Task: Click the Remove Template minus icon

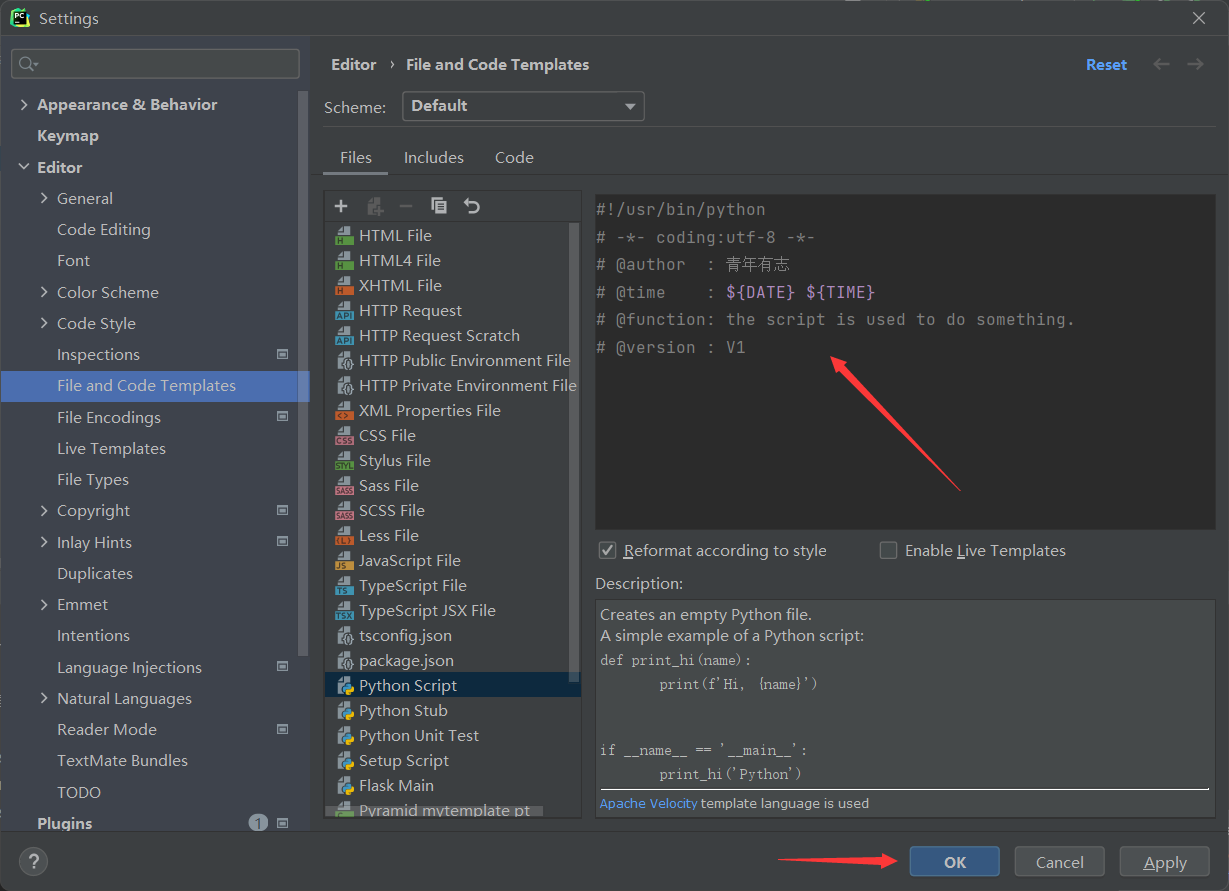Action: (x=406, y=206)
